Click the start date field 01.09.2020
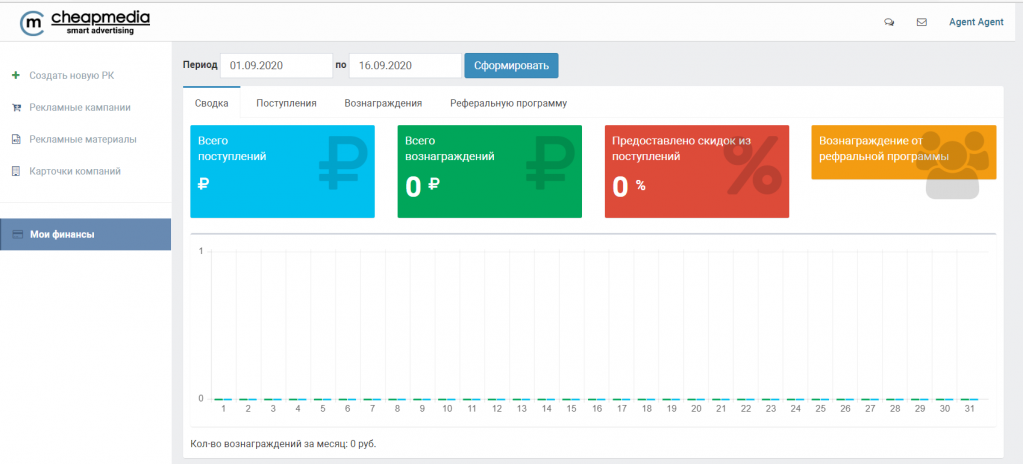1023x464 pixels. (276, 66)
